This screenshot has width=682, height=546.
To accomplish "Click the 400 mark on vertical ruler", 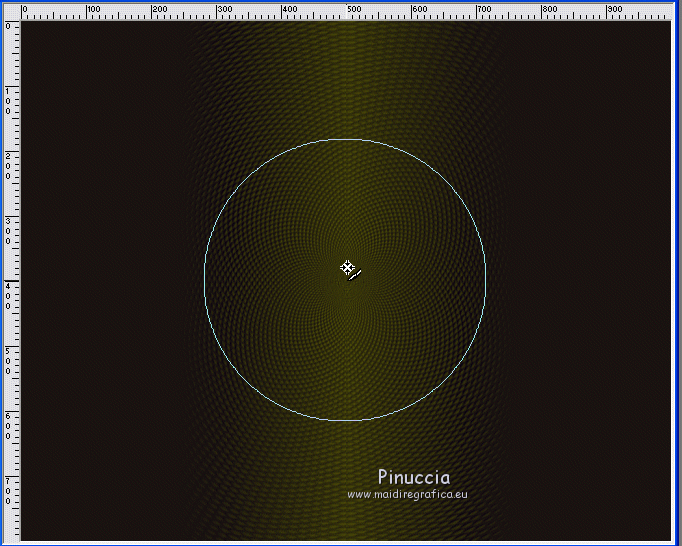I will pos(8,296).
